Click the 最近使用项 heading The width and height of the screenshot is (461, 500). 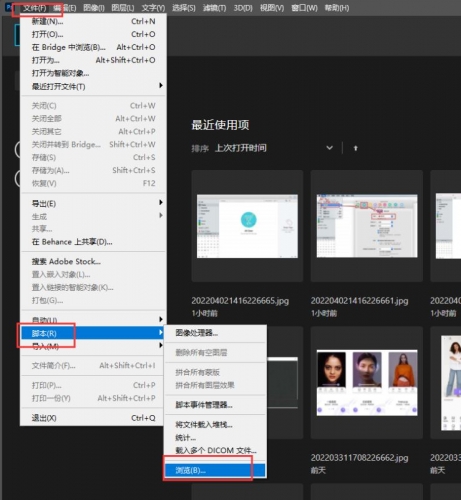(220, 125)
